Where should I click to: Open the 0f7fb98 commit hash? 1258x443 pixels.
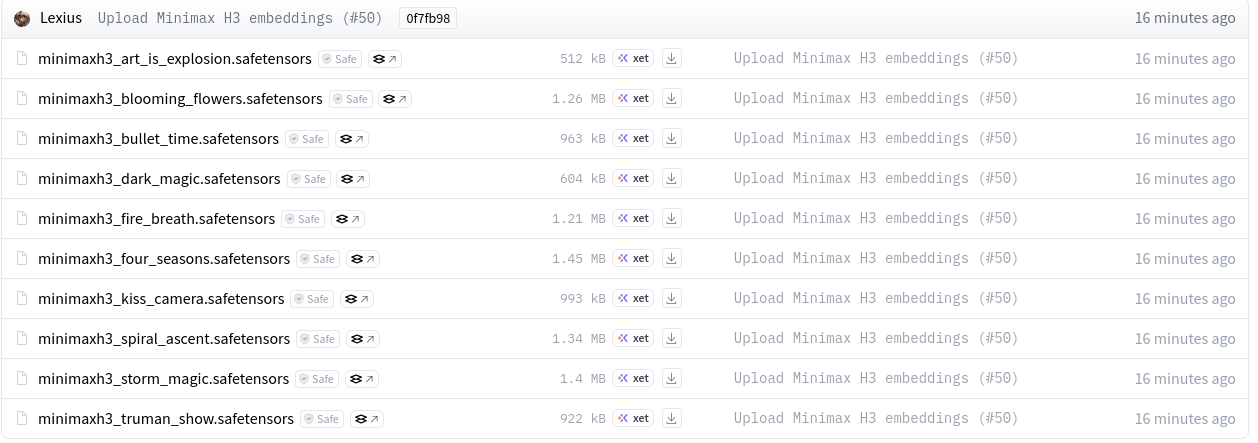(x=428, y=18)
